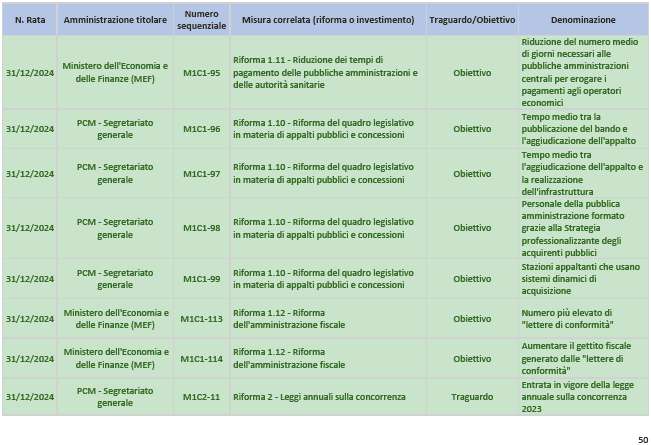The height and width of the screenshot is (445, 651).
Task: Click 'Ministero dell'Economia' in the M1C1-95 row
Action: [x=115, y=73]
